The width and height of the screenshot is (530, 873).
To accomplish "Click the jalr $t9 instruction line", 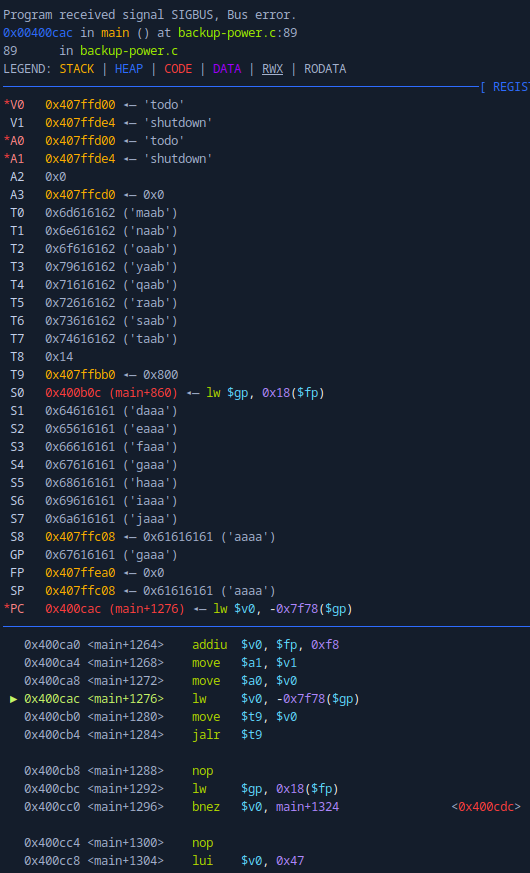I will [143, 735].
